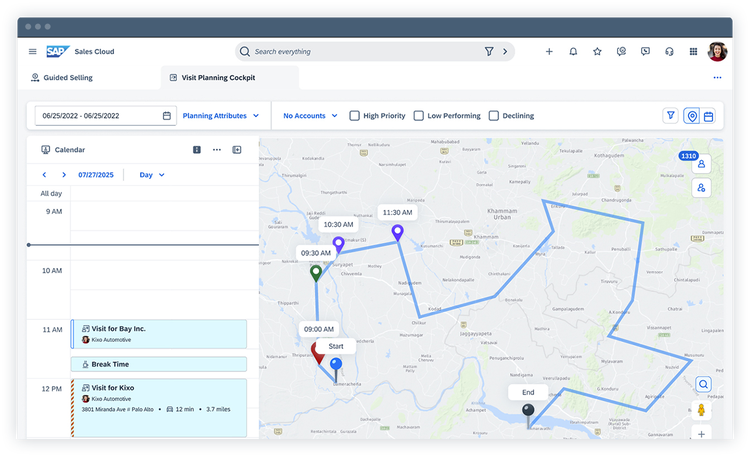Image resolution: width=750 pixels, height=456 pixels.
Task: Open Visit for Bay Inc. appointment
Action: tap(159, 334)
